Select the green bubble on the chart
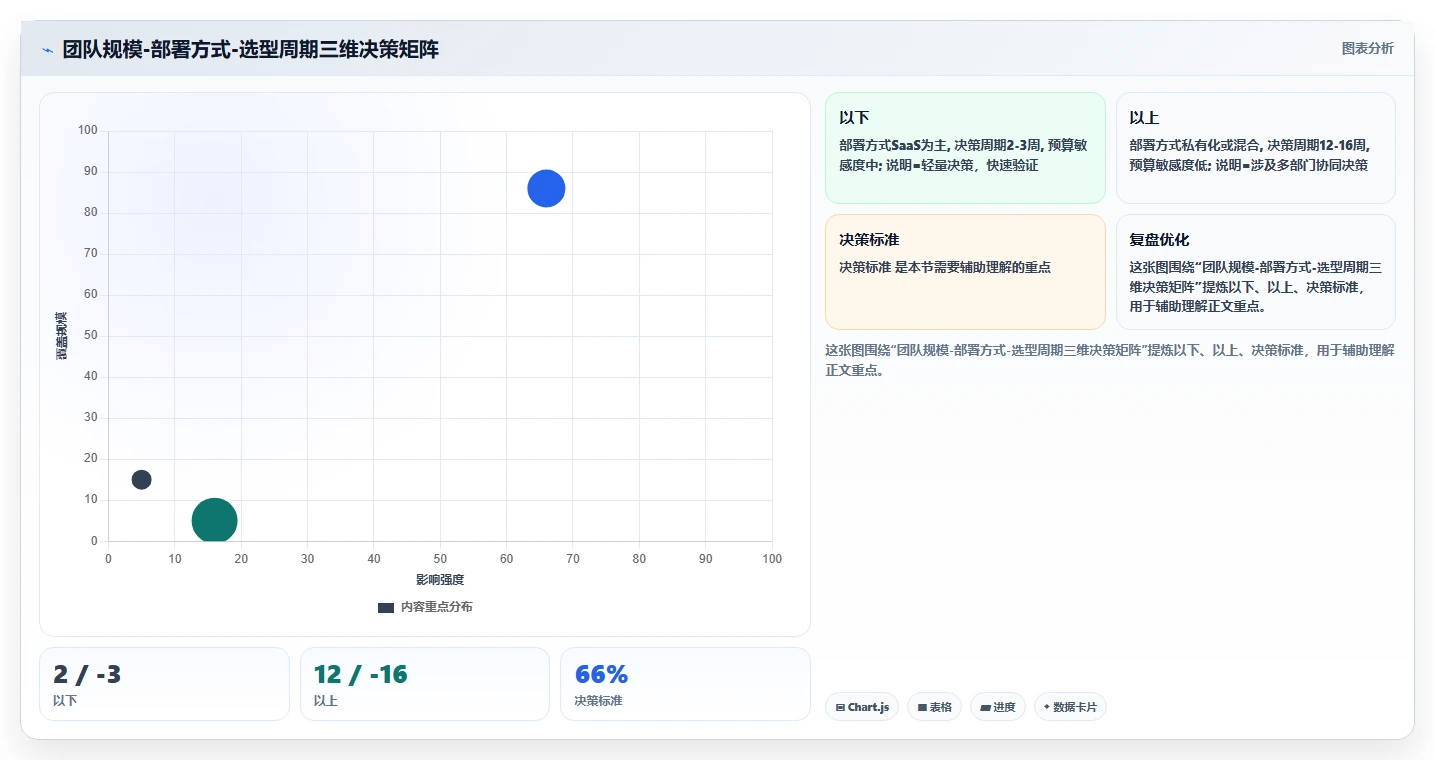1435x760 pixels. 214,520
